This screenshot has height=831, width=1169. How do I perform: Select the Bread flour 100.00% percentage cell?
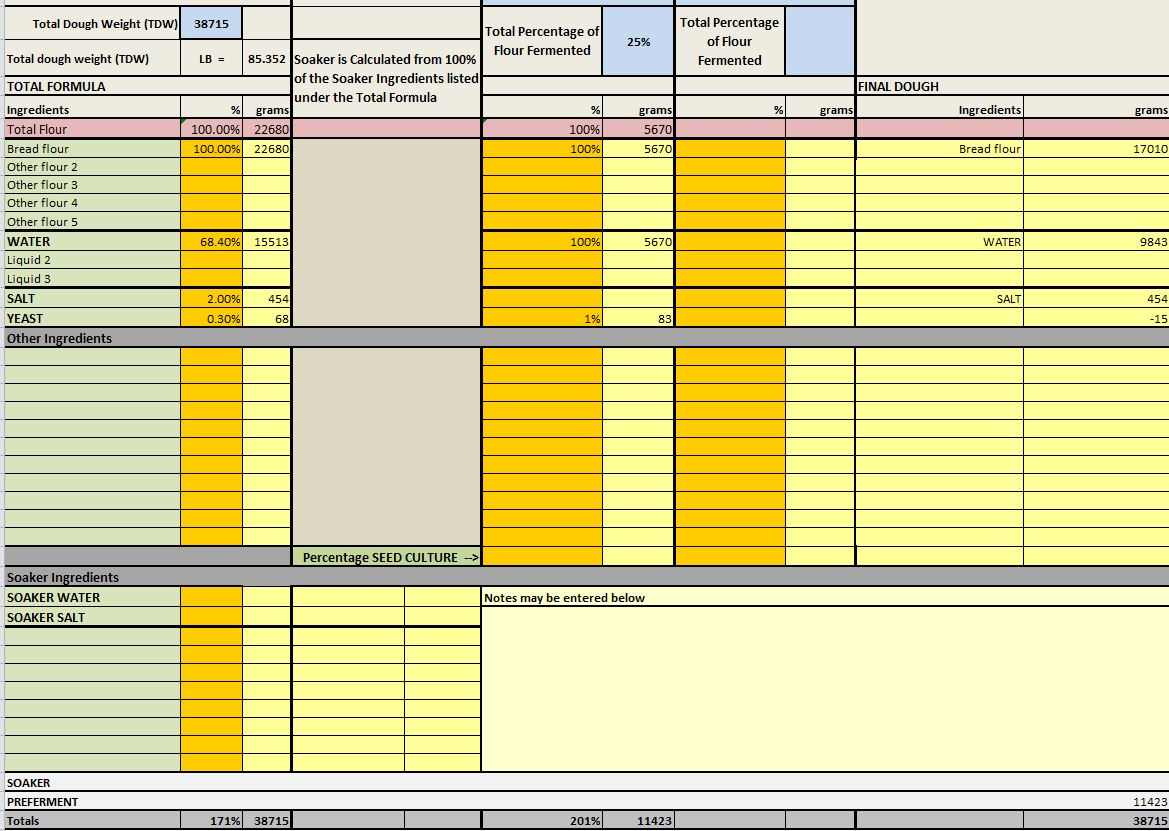click(x=211, y=149)
